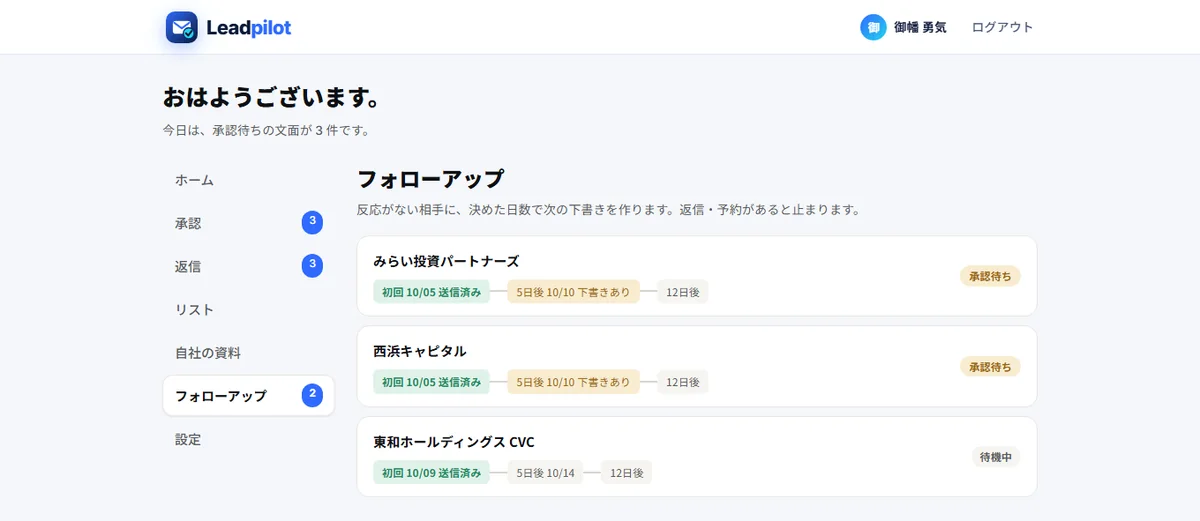Viewport: 1200px width, 521px height.
Task: Click 承認待ち badge on 西浜キャピタル
Action: tap(990, 367)
